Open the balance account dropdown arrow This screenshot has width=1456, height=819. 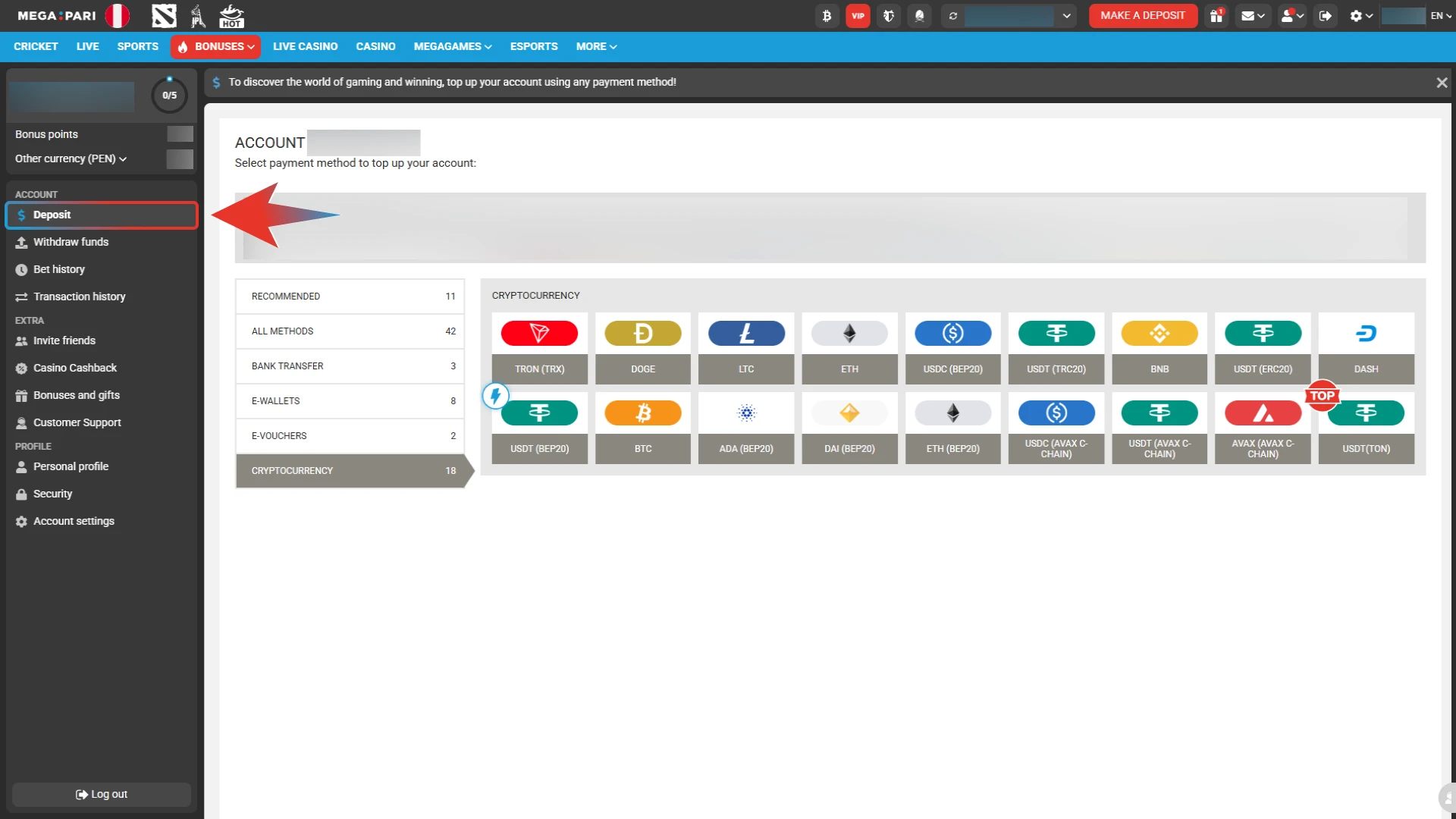click(x=1066, y=16)
